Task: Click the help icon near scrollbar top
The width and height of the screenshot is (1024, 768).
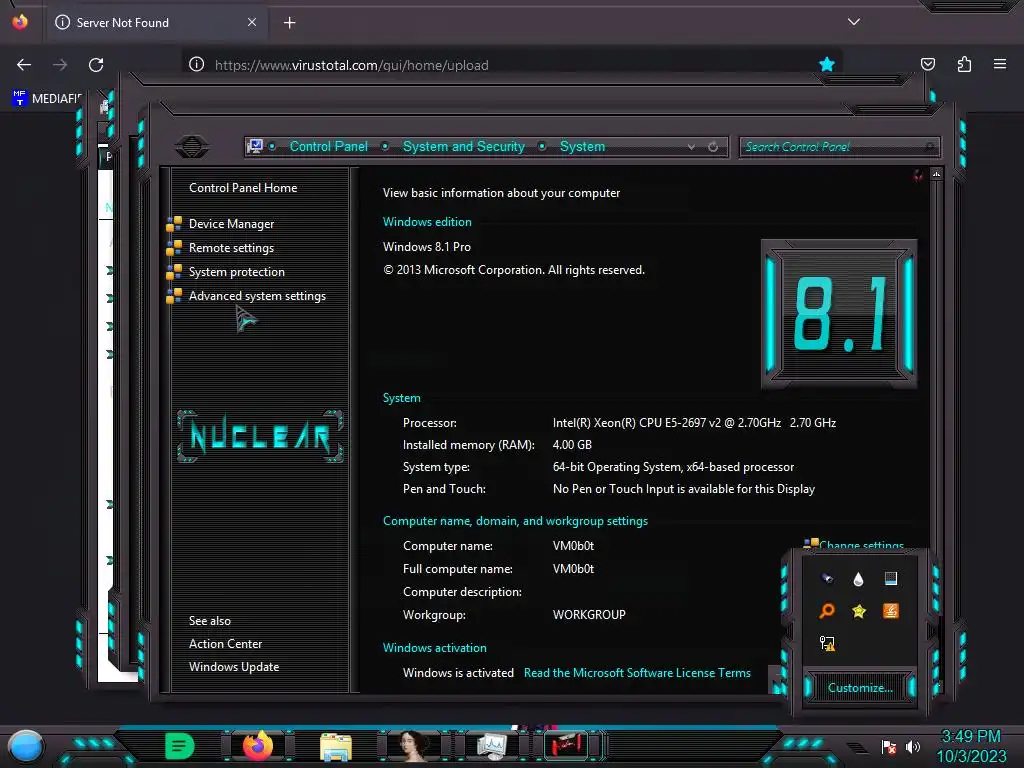Action: pos(918,175)
